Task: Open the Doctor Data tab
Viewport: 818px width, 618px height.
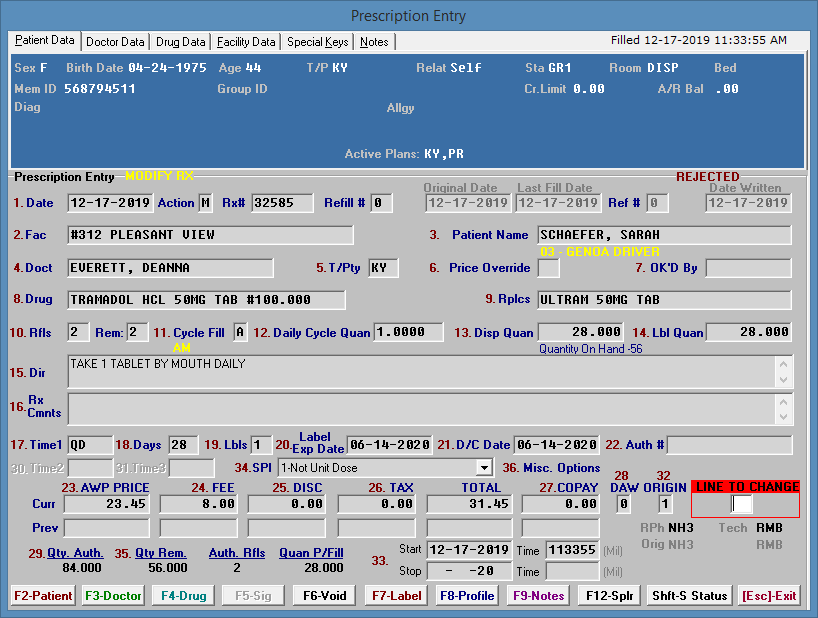Action: (x=115, y=42)
